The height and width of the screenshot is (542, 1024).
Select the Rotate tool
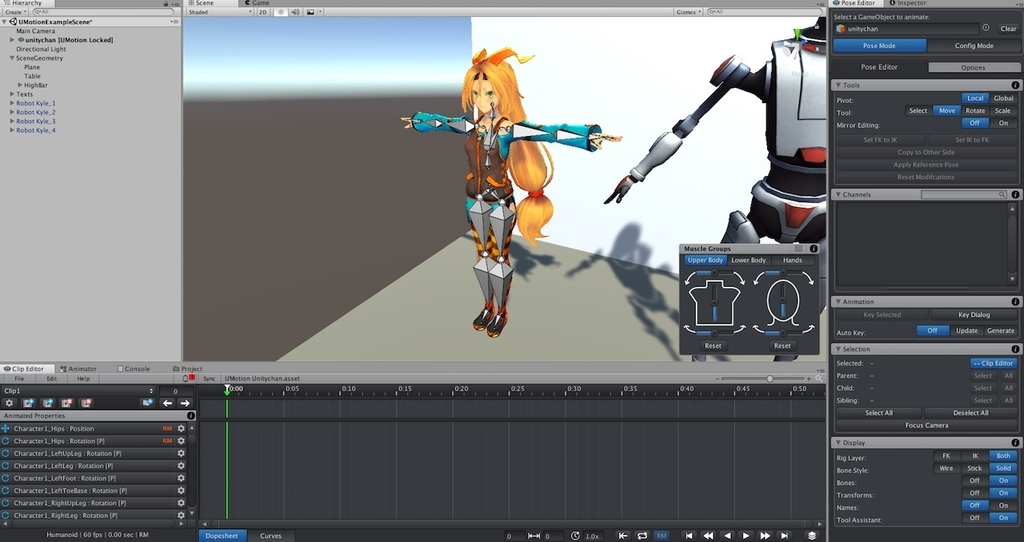click(x=975, y=110)
